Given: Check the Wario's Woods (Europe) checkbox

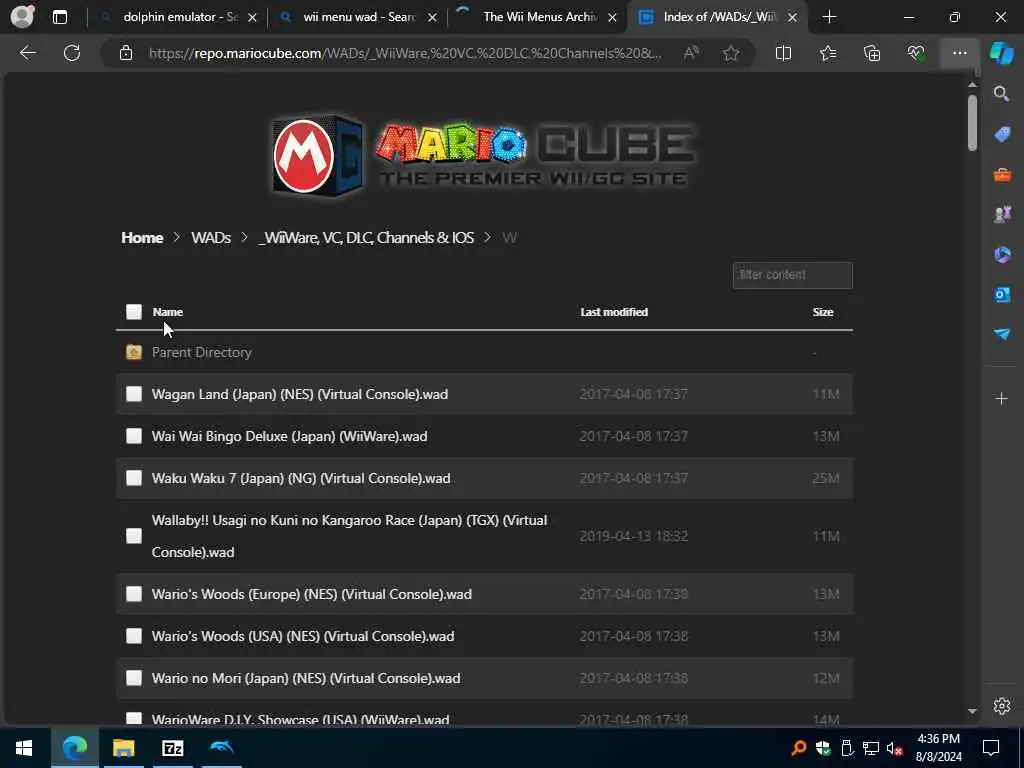Looking at the screenshot, I should [134, 594].
